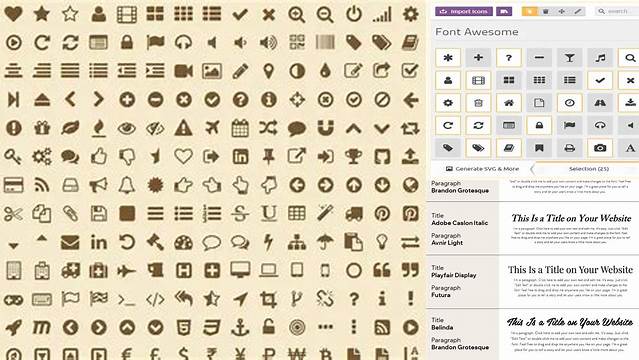Select the video camera icon
This screenshot has height=360, width=639.
[183, 71]
